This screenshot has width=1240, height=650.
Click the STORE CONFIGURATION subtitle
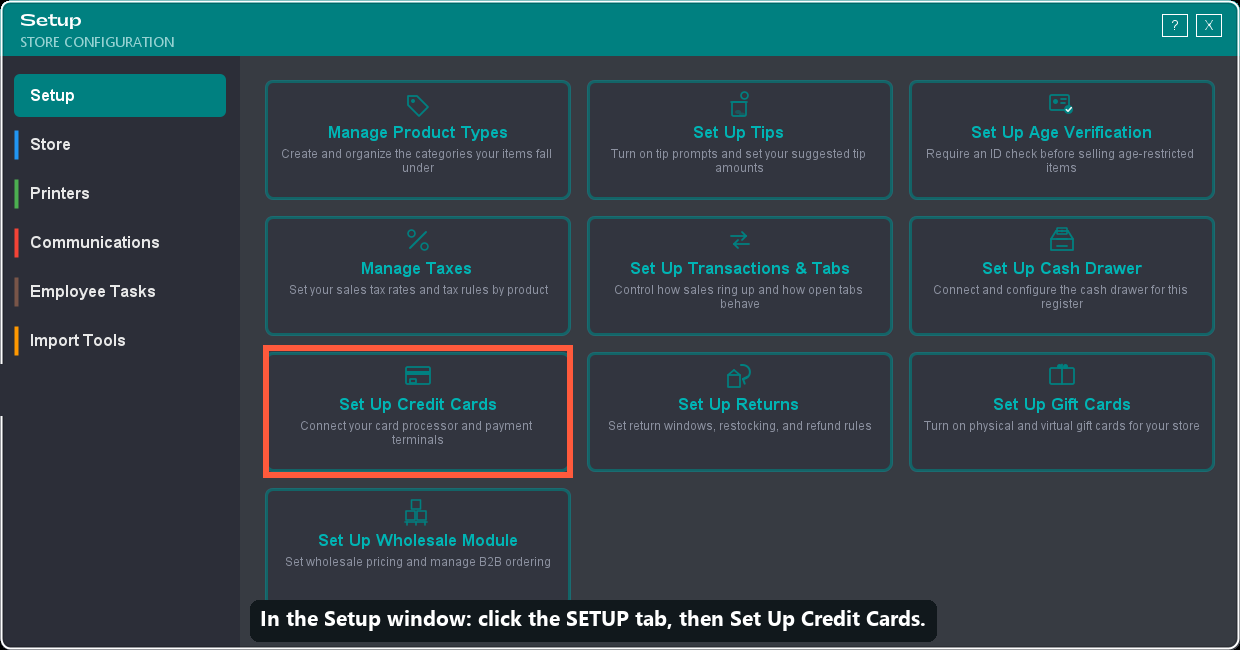[x=97, y=42]
